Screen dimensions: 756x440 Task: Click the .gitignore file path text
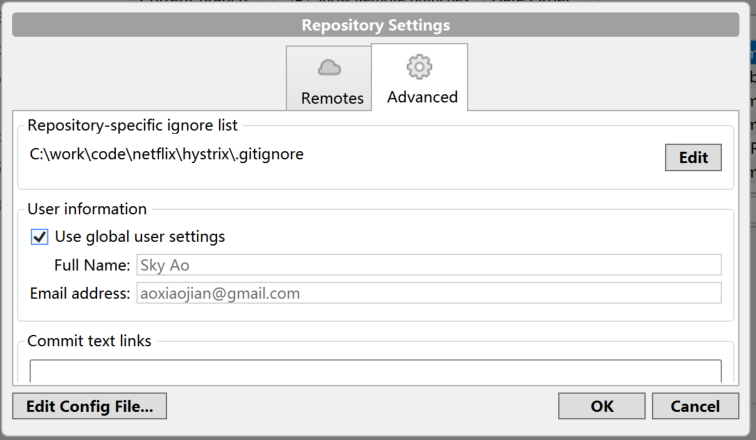pyautogui.click(x=167, y=154)
